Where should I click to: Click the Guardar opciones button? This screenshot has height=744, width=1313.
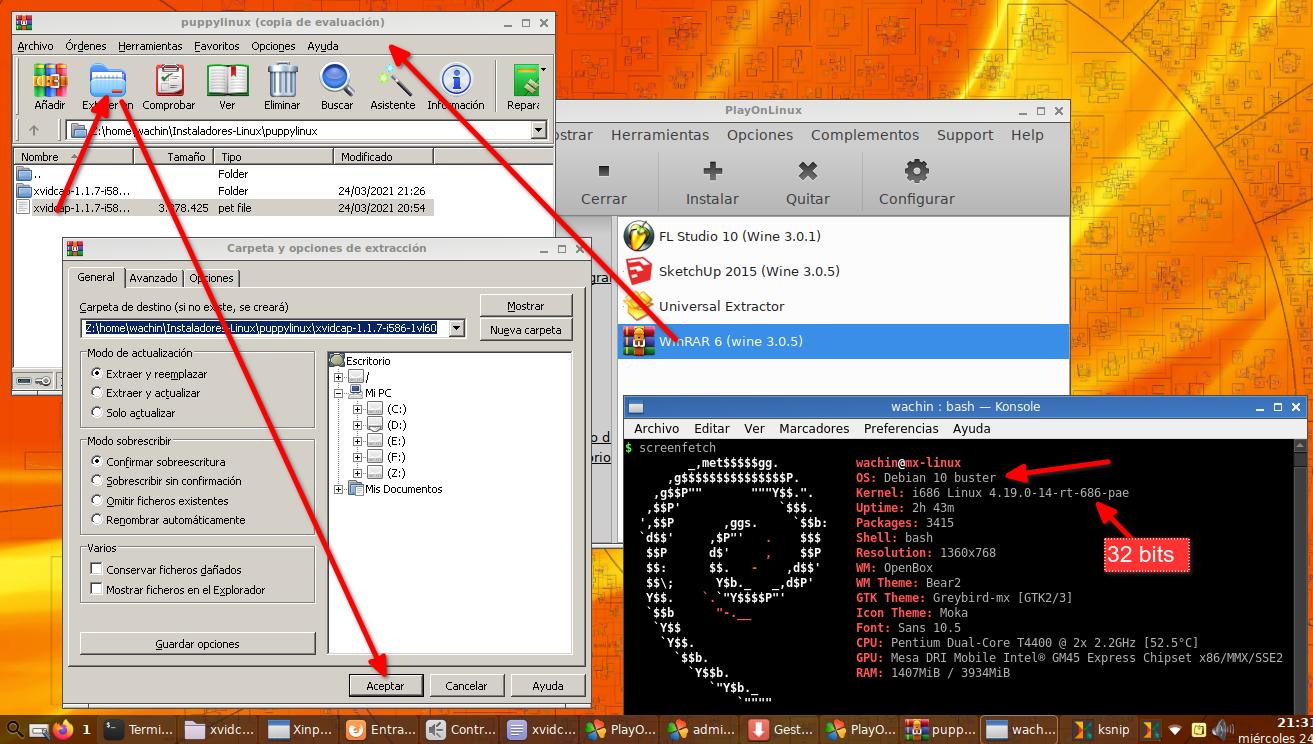point(197,644)
